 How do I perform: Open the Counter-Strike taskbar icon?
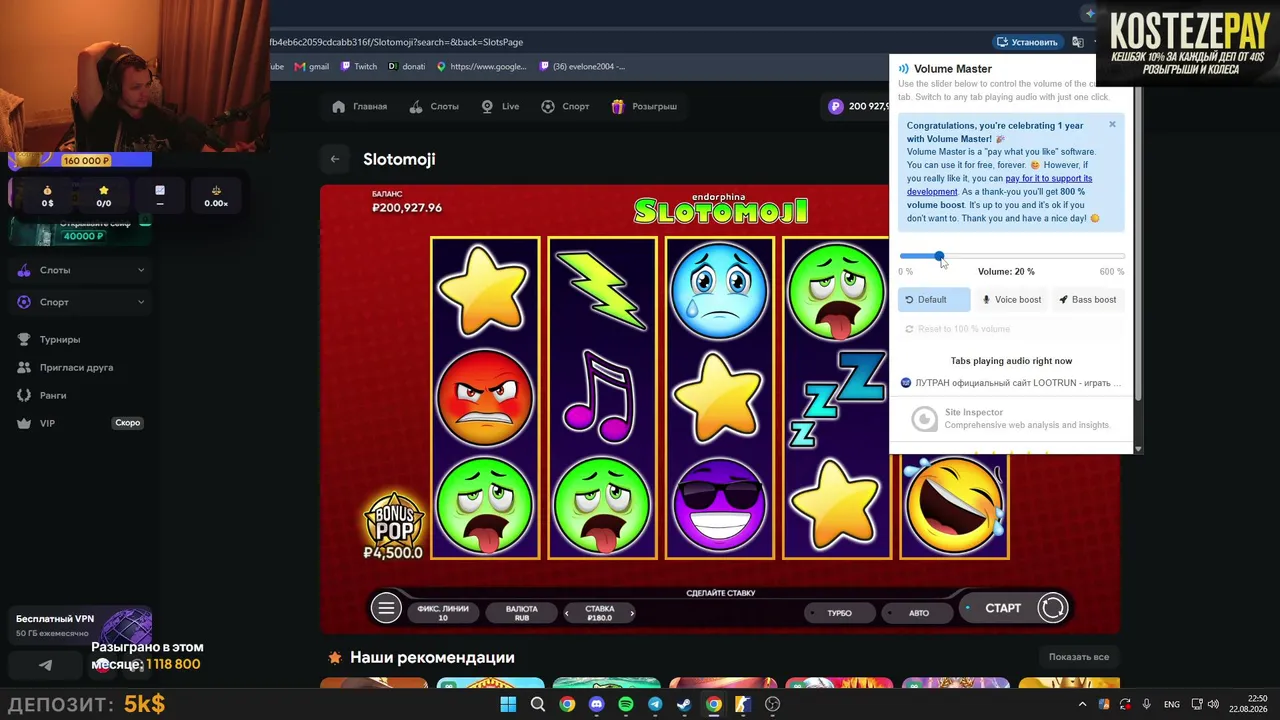(x=743, y=704)
